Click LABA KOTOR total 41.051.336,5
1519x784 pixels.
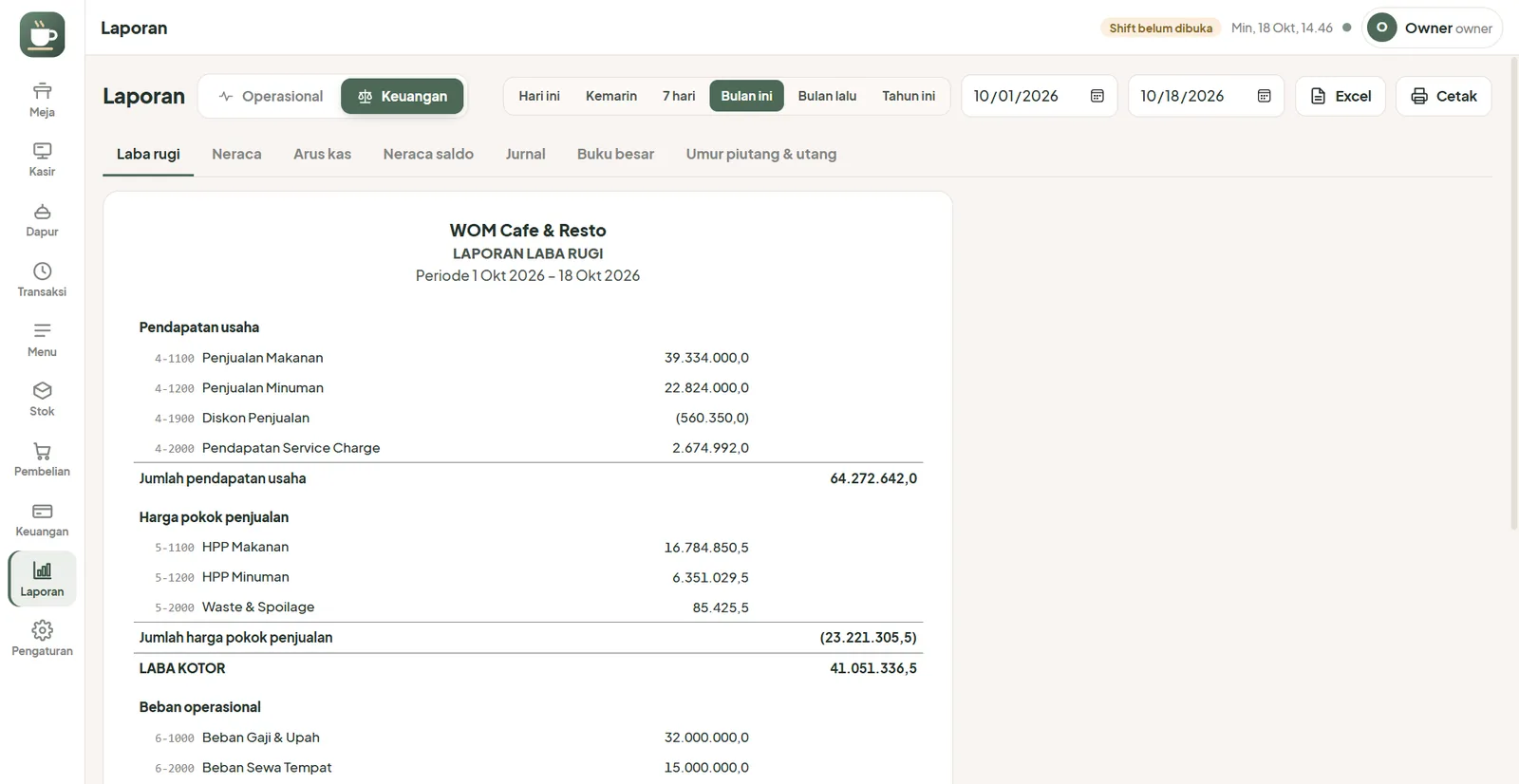873,668
